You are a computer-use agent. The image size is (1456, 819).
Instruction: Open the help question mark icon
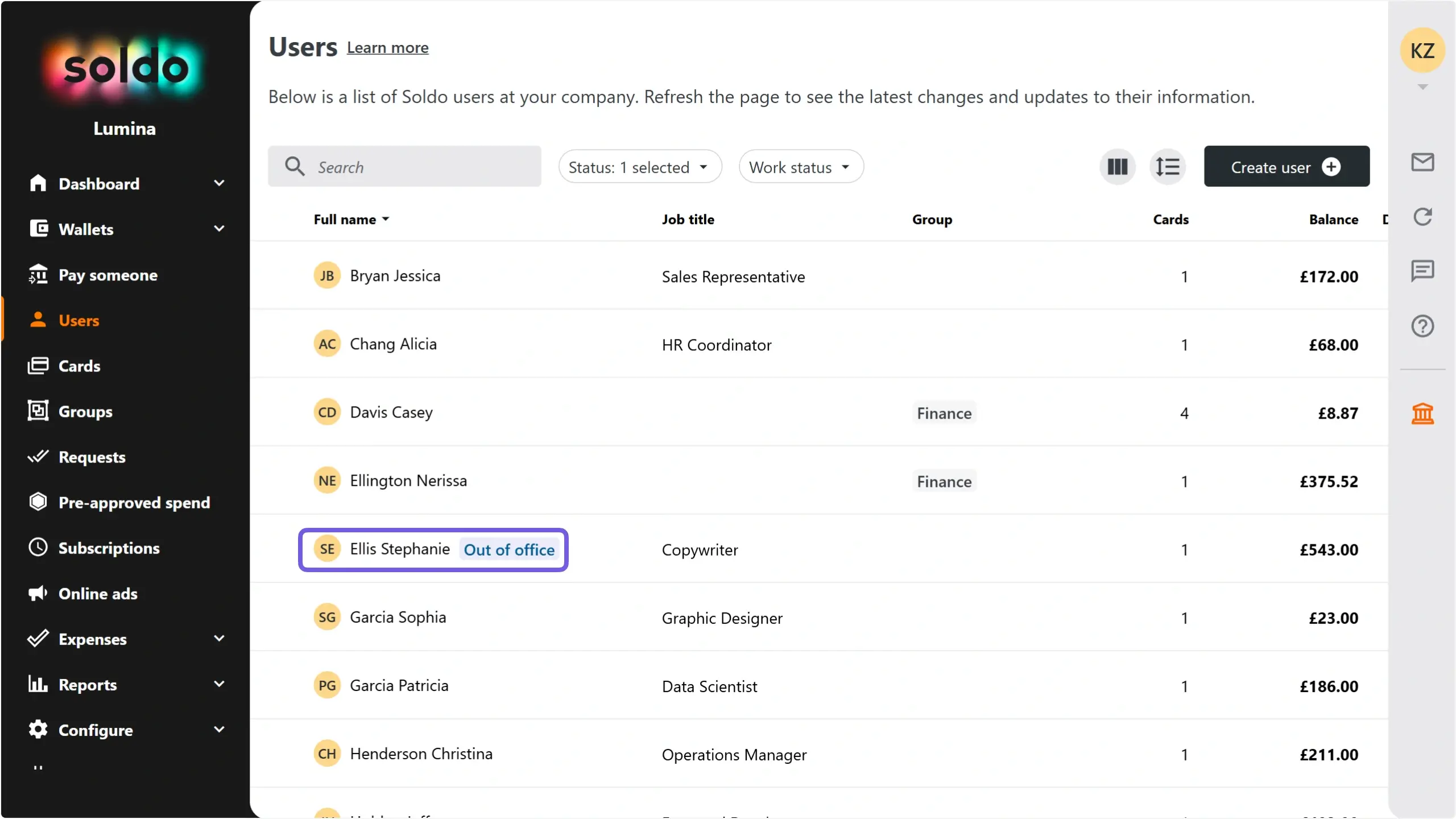1422,326
